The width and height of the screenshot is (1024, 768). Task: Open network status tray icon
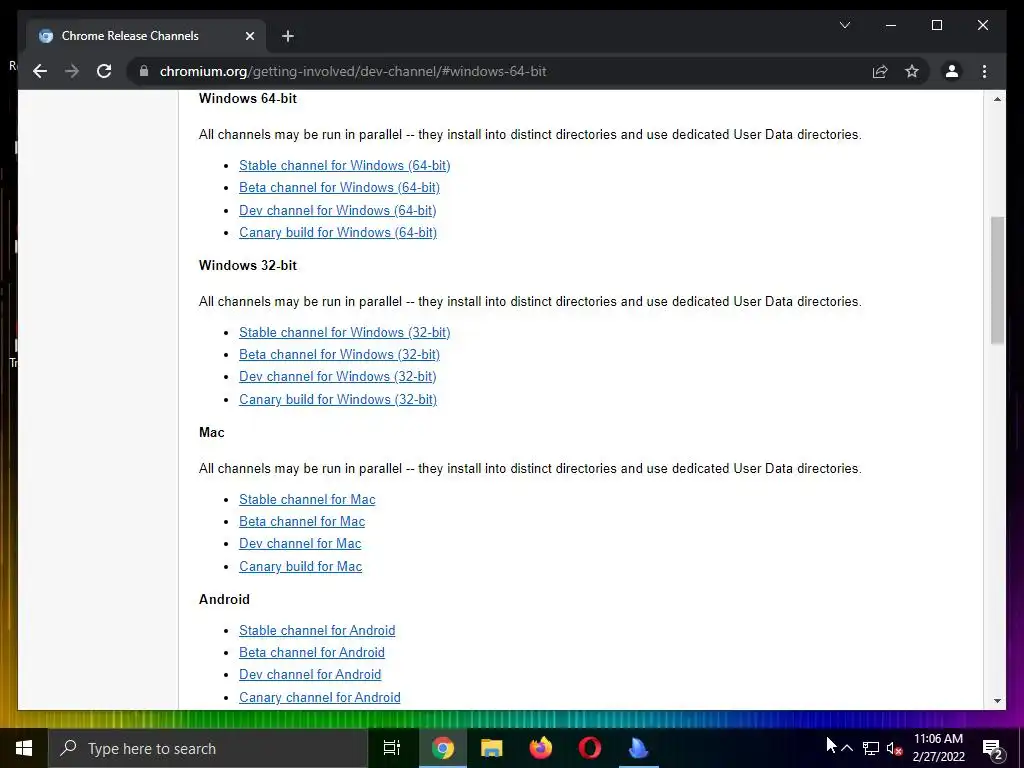tap(871, 748)
